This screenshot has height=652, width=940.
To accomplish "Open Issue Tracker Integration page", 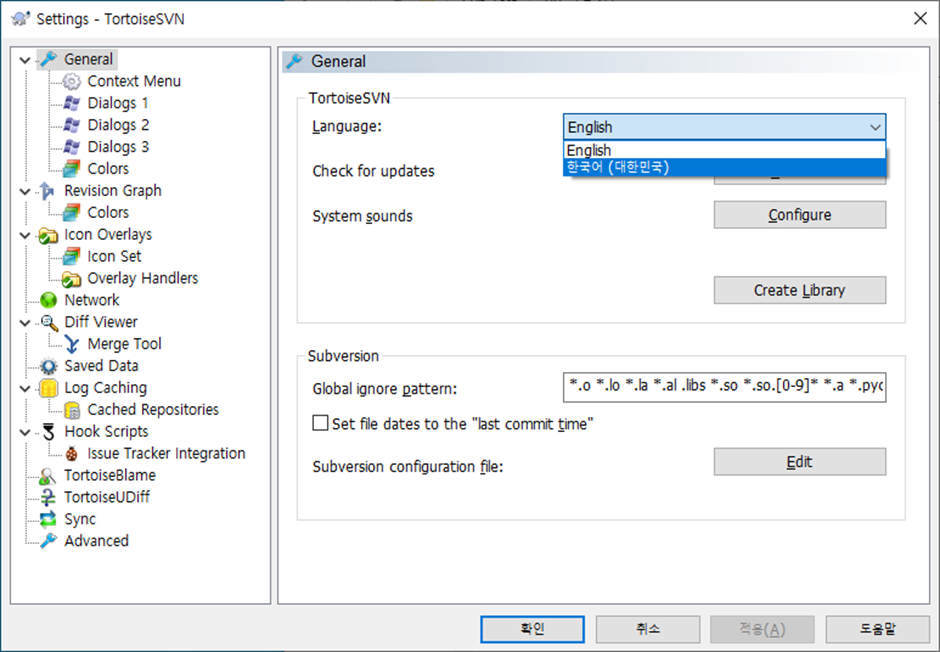I will point(166,454).
